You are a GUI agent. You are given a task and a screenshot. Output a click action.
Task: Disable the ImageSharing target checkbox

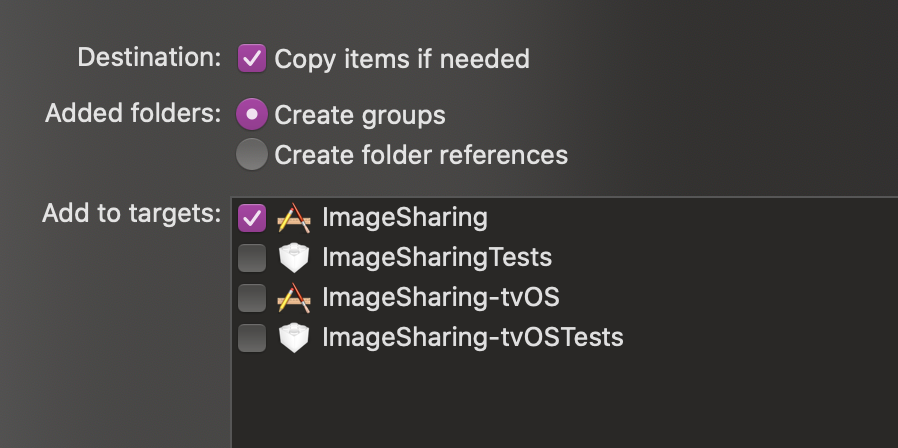[x=252, y=218]
